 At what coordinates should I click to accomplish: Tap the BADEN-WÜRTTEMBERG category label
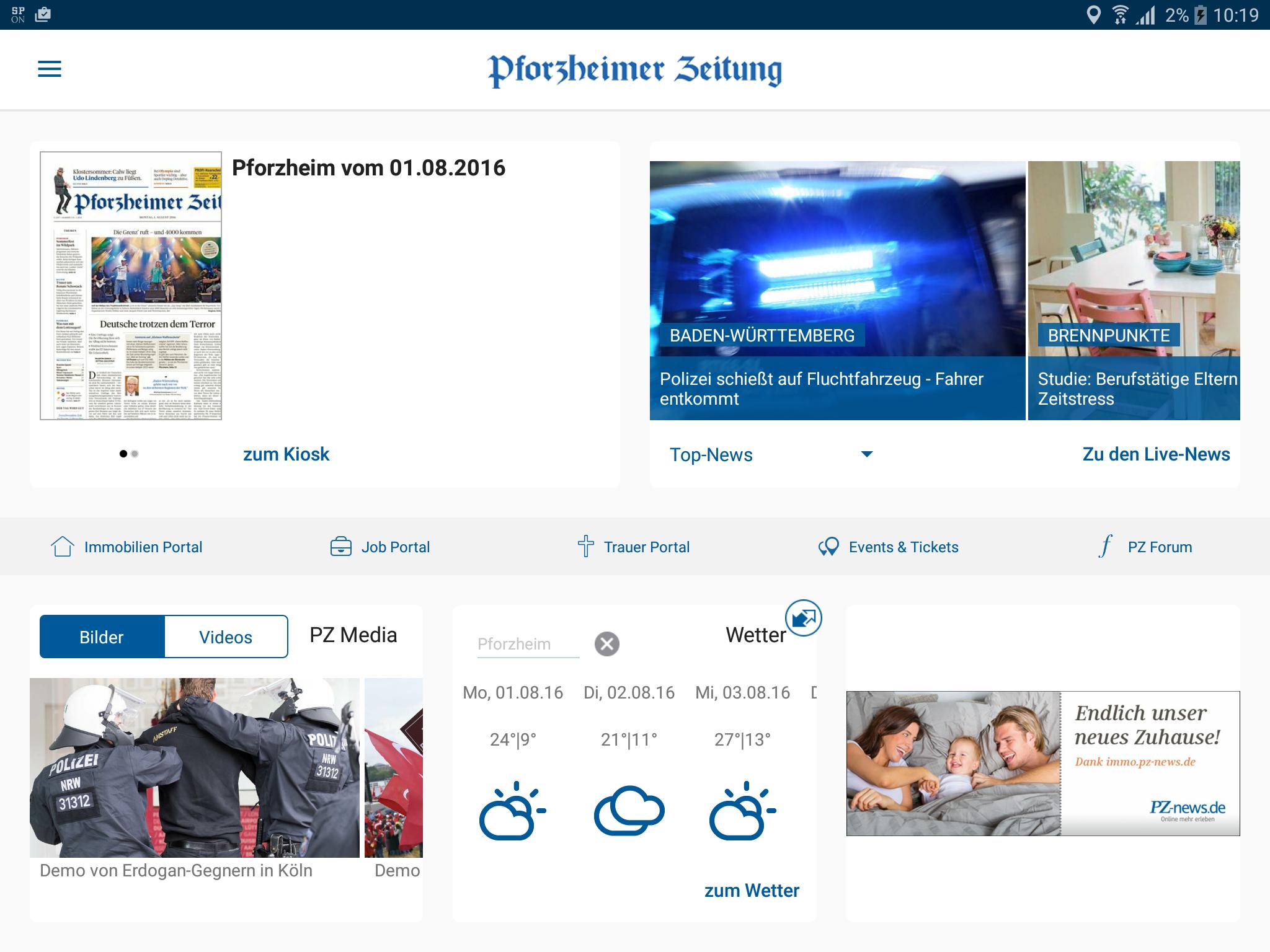[x=762, y=335]
